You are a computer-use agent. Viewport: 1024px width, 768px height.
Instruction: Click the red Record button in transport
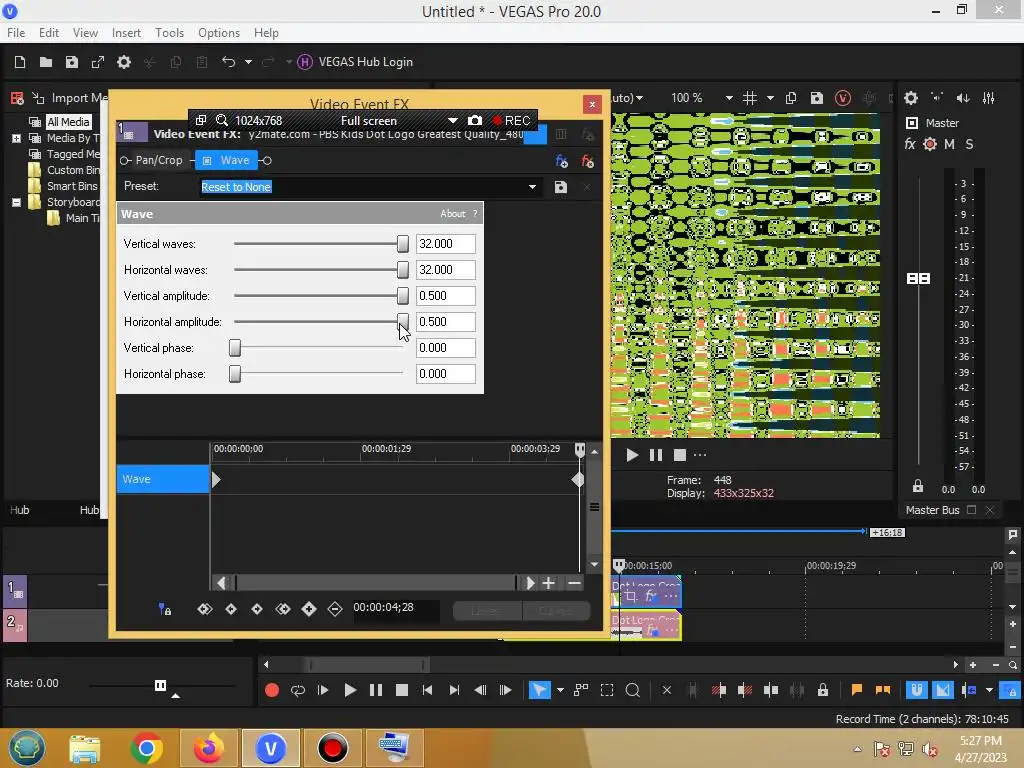(272, 690)
